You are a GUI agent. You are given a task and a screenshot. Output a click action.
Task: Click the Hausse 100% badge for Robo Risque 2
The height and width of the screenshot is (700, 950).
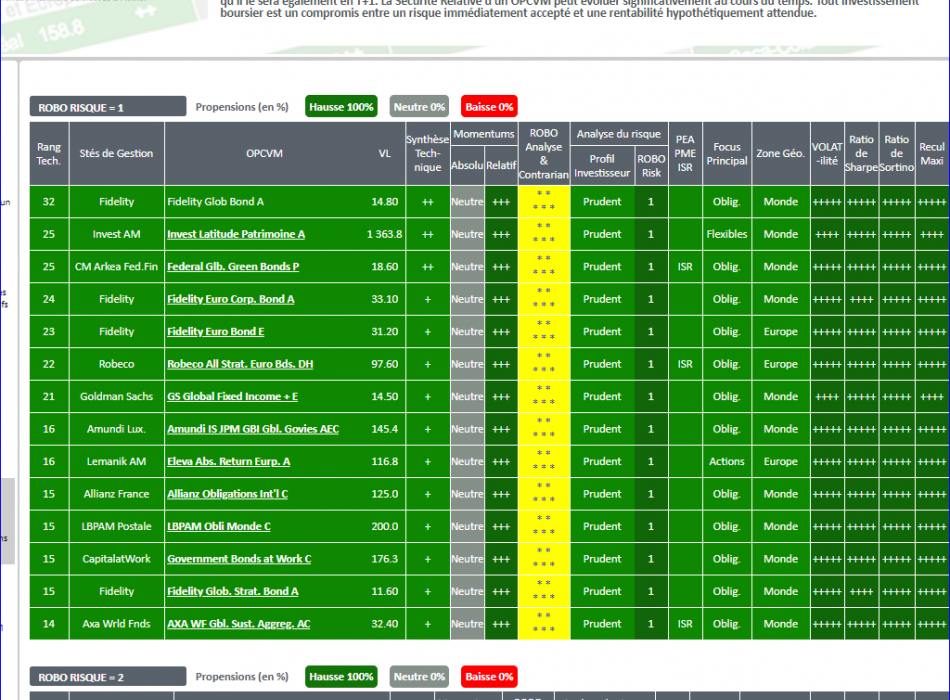click(341, 676)
